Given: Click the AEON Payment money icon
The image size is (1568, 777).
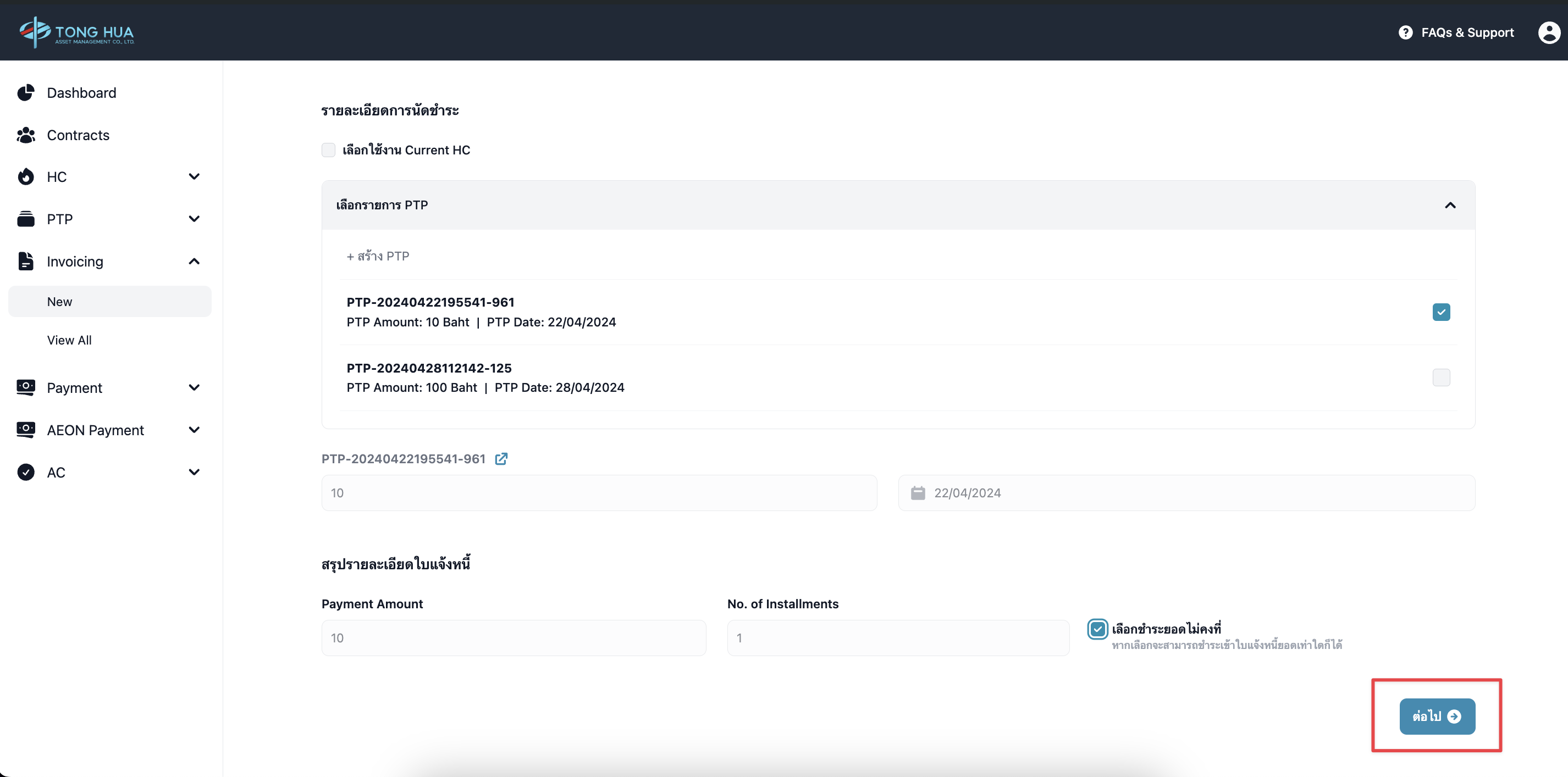Looking at the screenshot, I should click(25, 430).
